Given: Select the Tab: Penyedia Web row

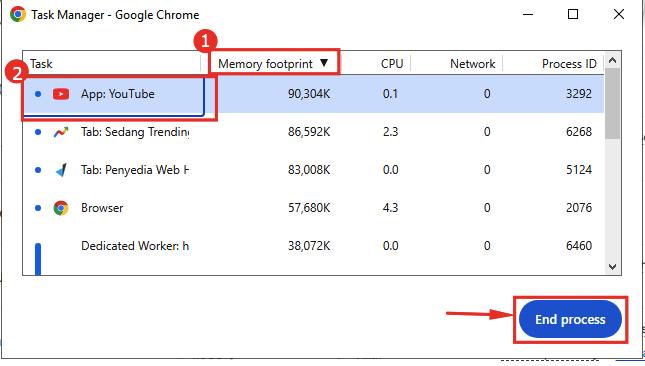Looking at the screenshot, I should pos(313,170).
